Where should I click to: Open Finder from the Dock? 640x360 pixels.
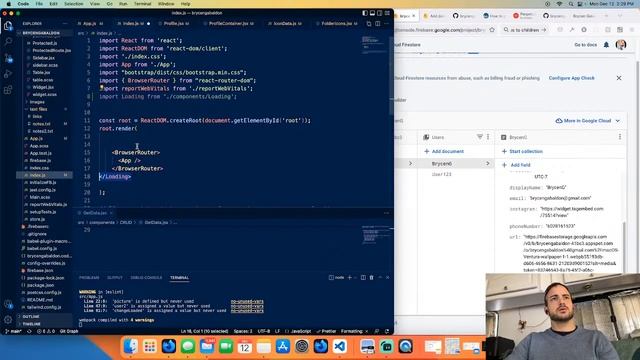(131, 347)
